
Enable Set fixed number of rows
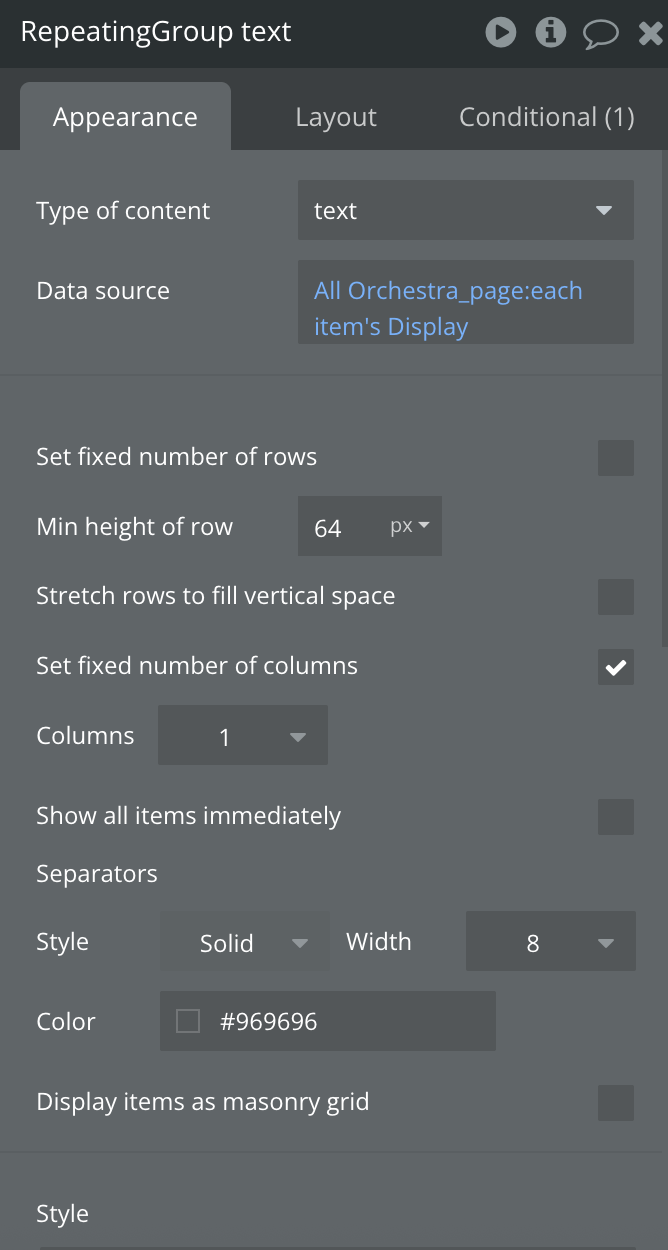615,458
